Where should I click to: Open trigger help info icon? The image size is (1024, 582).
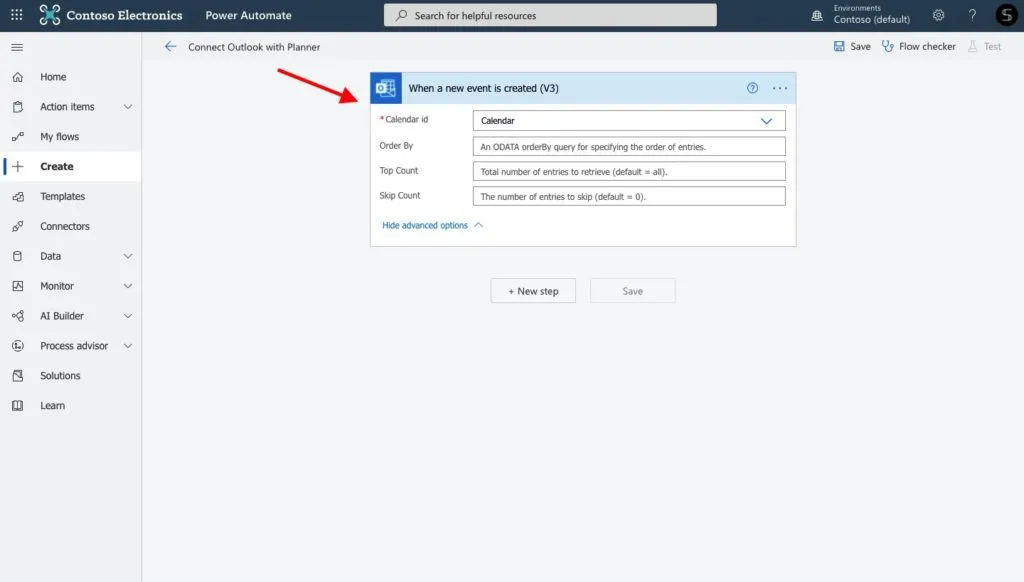[752, 88]
